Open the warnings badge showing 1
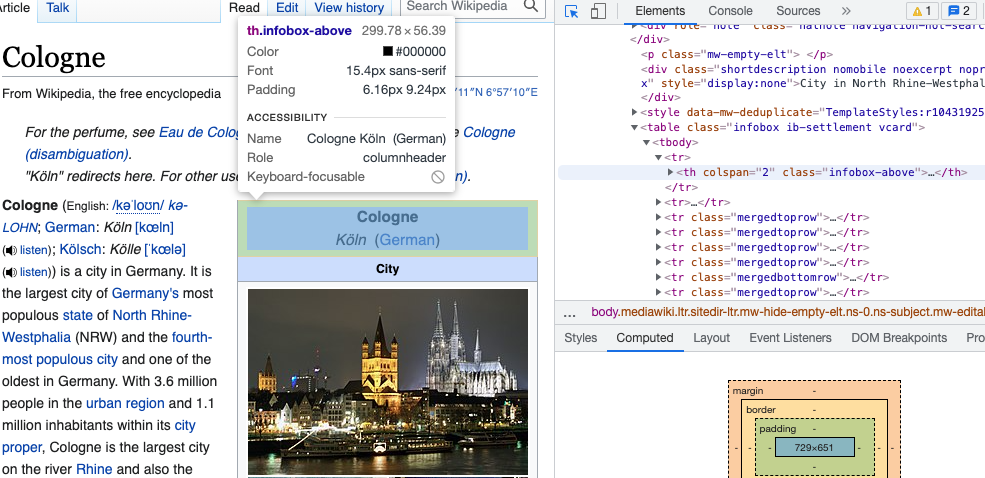This screenshot has height=478, width=985. [x=920, y=11]
